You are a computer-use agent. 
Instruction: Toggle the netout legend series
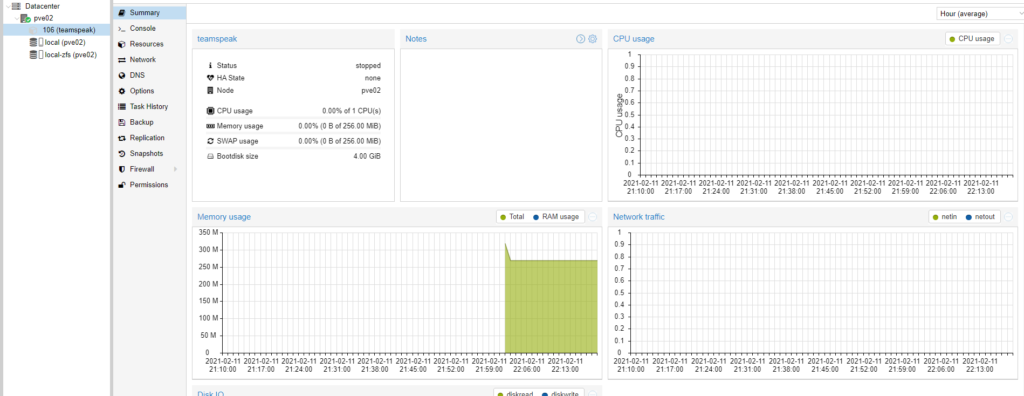pos(980,217)
